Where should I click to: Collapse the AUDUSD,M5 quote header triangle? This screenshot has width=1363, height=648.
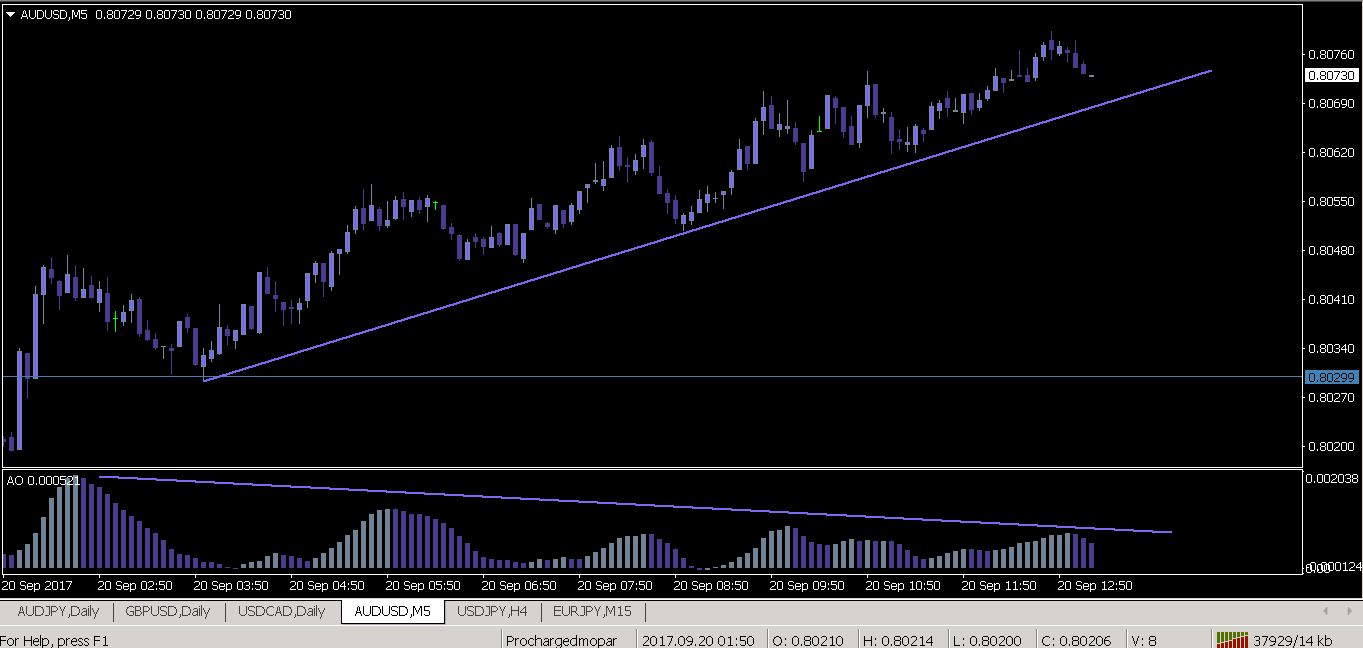(9, 15)
